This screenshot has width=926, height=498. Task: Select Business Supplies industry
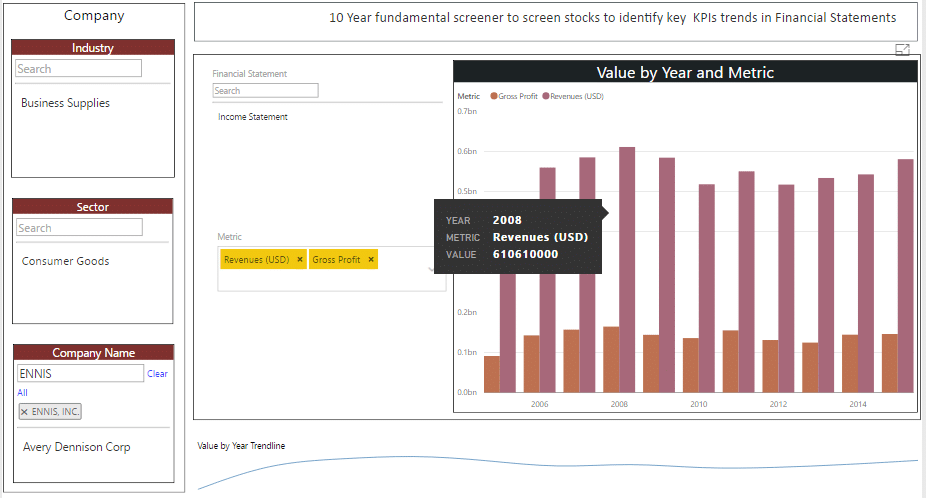[66, 103]
